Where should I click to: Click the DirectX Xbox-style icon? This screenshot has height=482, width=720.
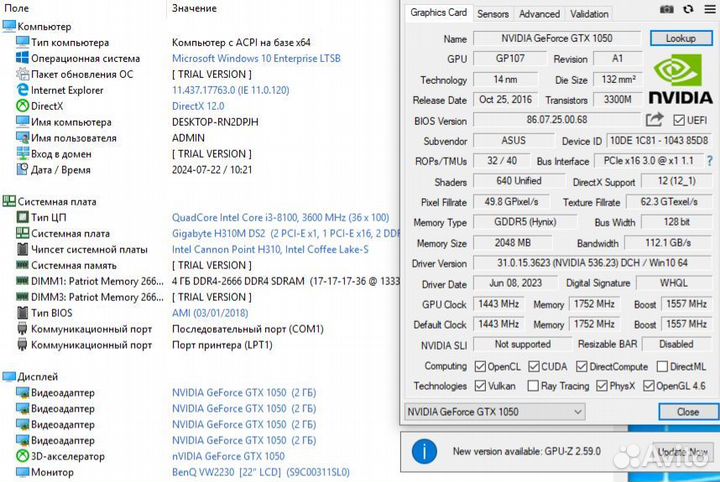pos(22,106)
